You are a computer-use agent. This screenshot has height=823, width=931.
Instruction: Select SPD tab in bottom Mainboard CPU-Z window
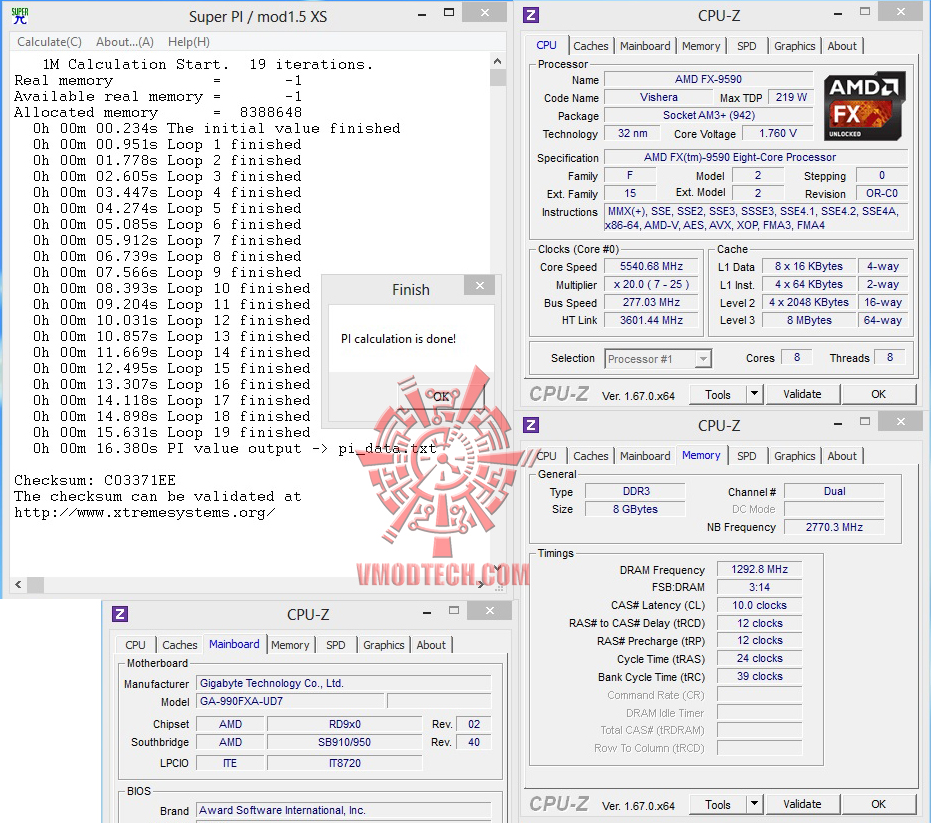(x=335, y=645)
